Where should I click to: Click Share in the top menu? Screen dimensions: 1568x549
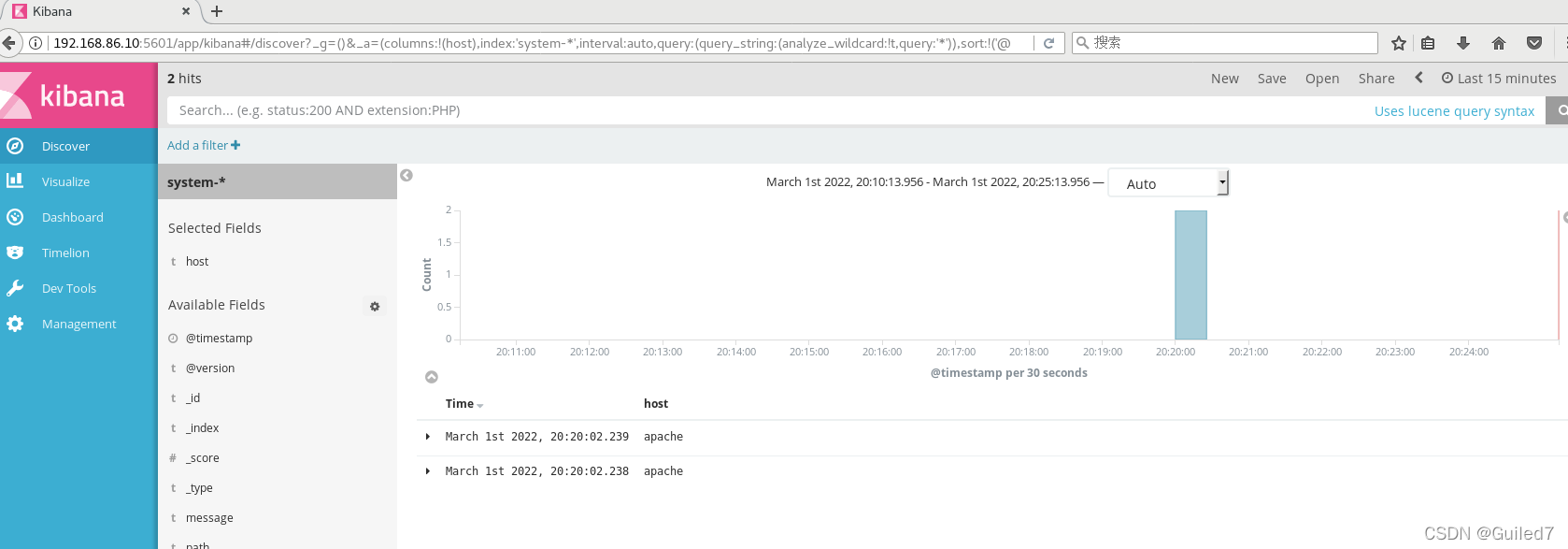tap(1376, 79)
